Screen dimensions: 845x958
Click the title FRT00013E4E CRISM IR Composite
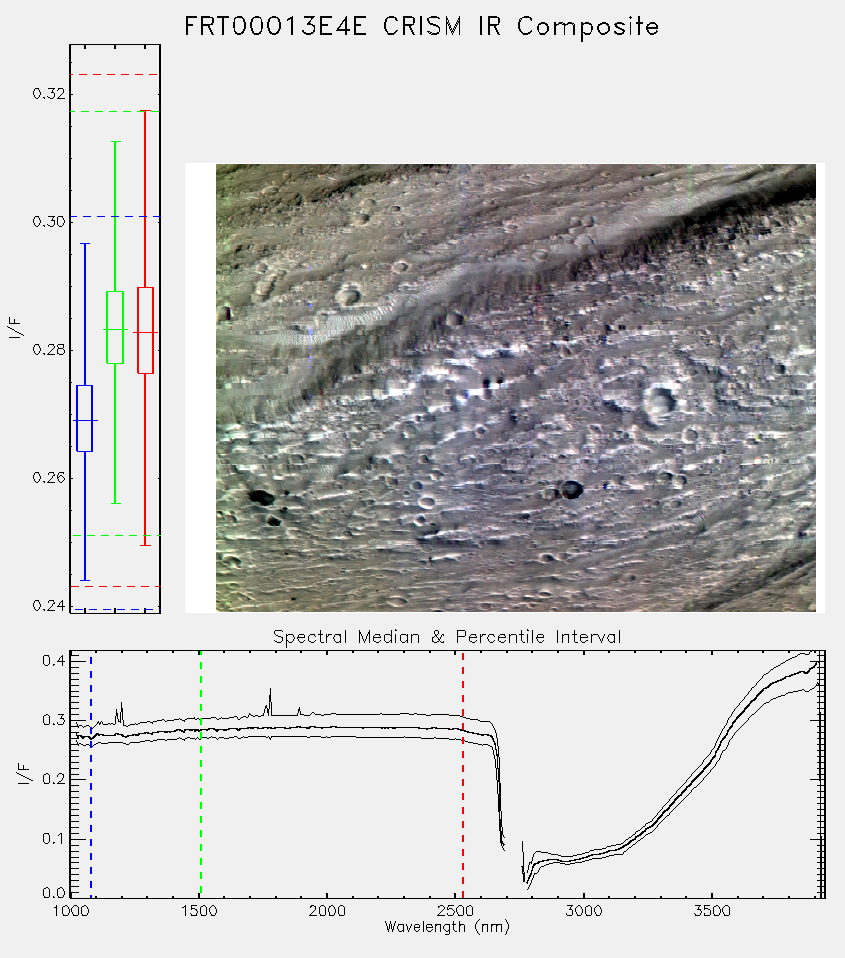point(422,27)
